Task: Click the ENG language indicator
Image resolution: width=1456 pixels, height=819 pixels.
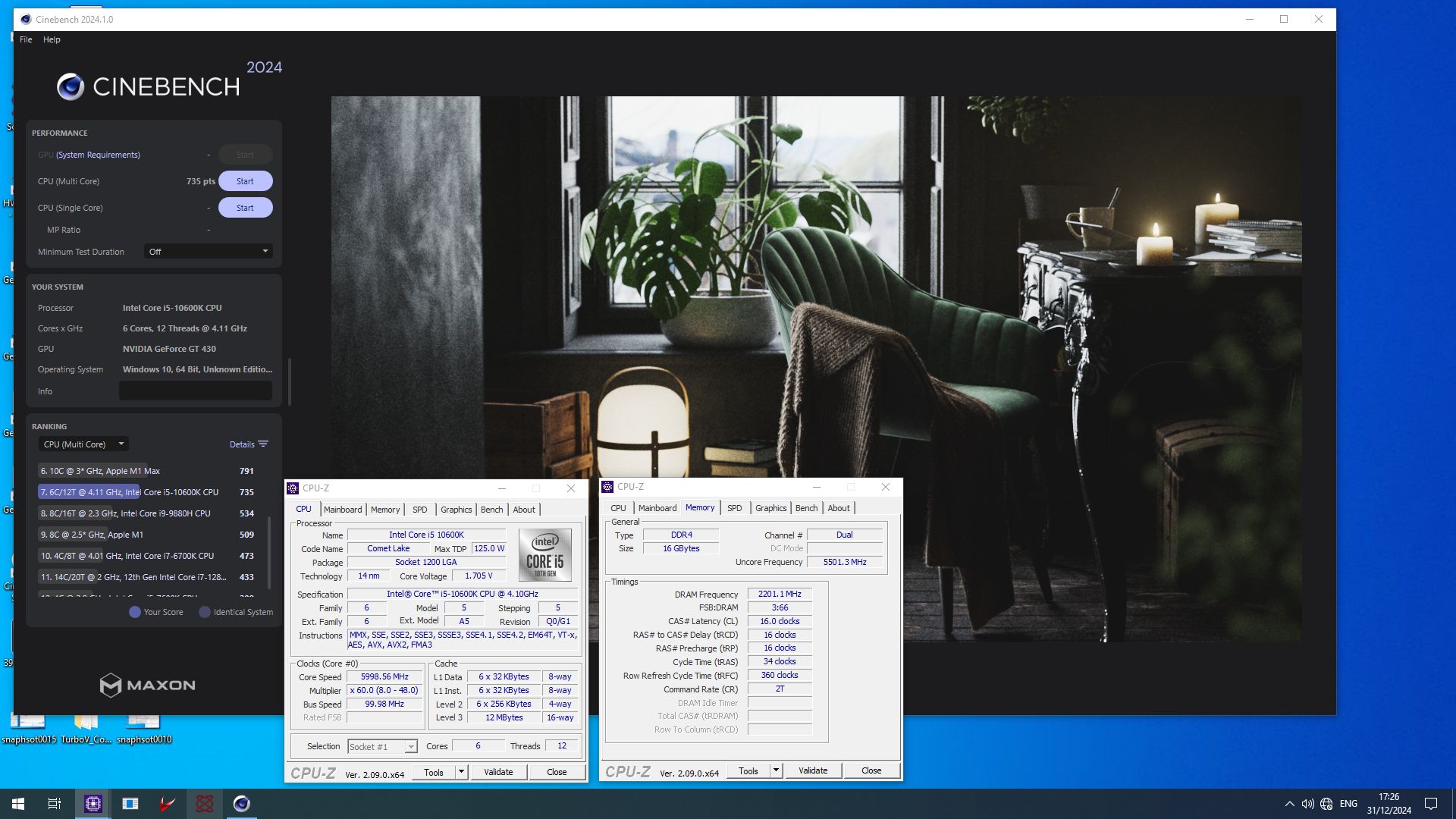Action: [x=1348, y=804]
